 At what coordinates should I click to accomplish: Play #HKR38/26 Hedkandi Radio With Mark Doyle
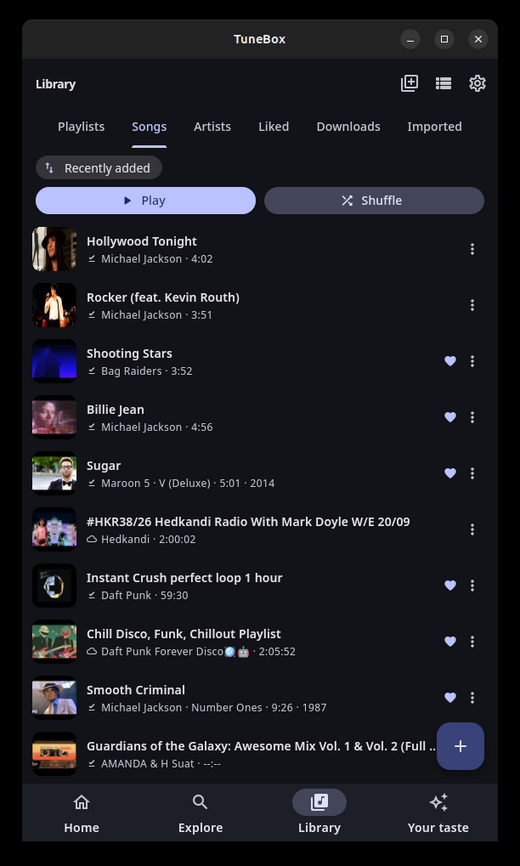pyautogui.click(x=248, y=522)
